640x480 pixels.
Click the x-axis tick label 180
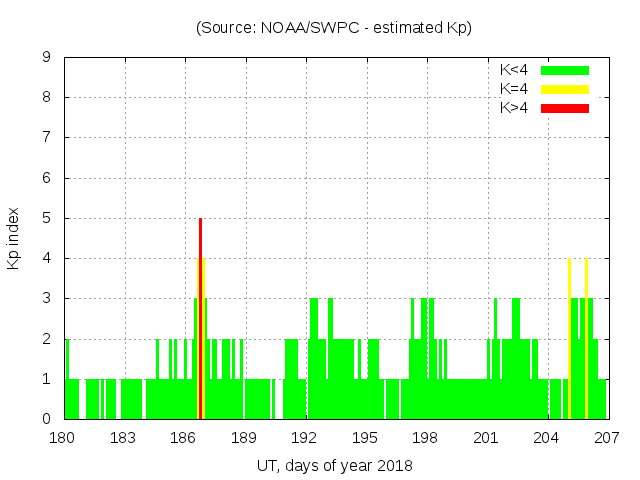click(x=64, y=438)
